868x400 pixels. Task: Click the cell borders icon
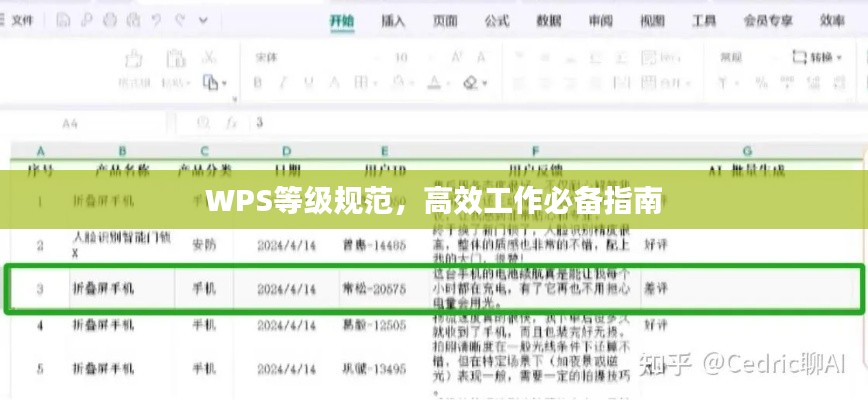pyautogui.click(x=361, y=83)
